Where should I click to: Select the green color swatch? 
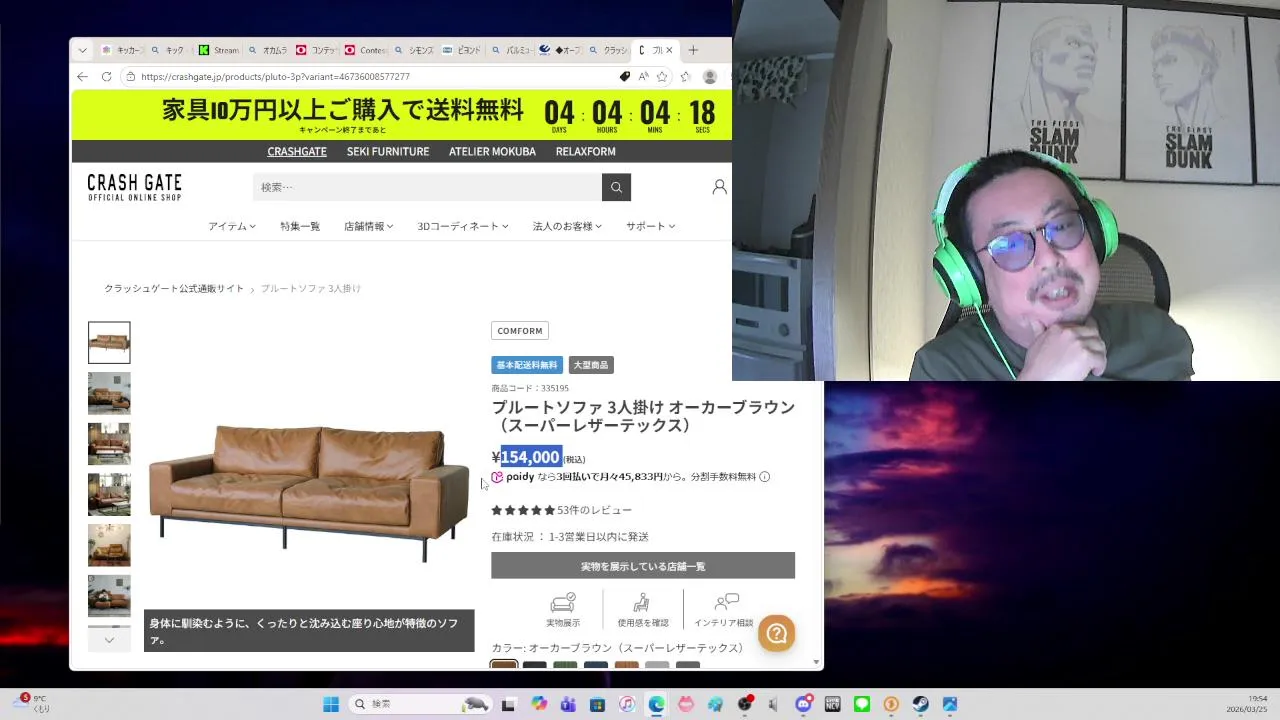click(x=565, y=666)
